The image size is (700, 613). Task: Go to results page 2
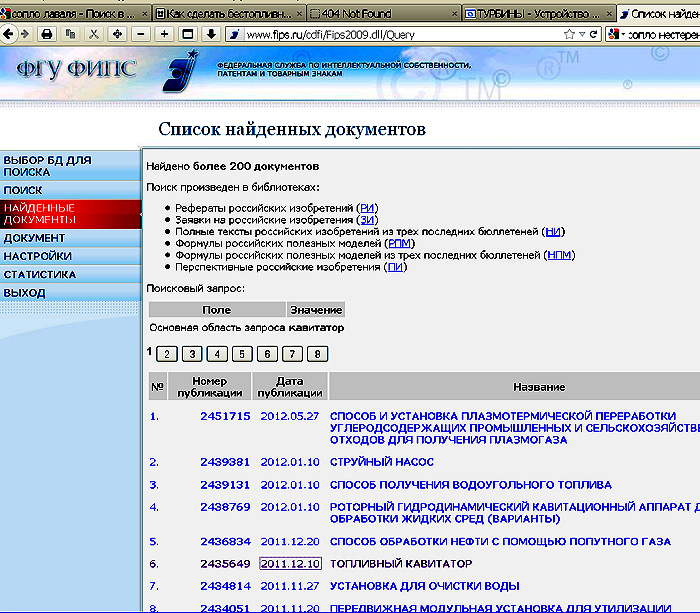[167, 354]
